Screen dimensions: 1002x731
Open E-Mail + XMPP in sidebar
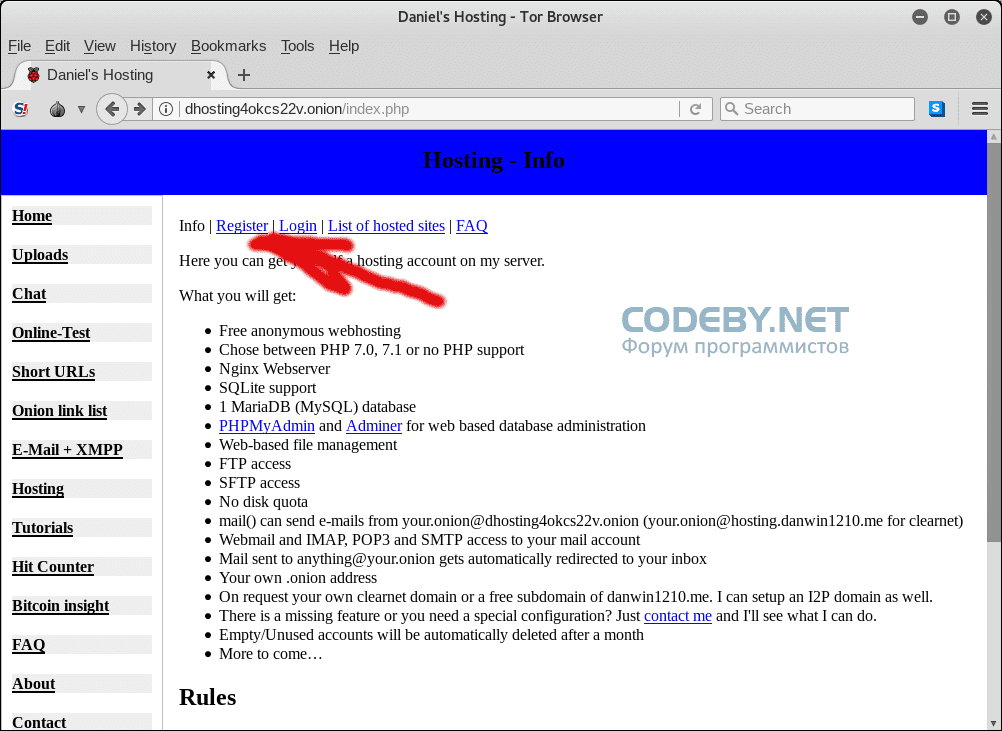(x=67, y=450)
